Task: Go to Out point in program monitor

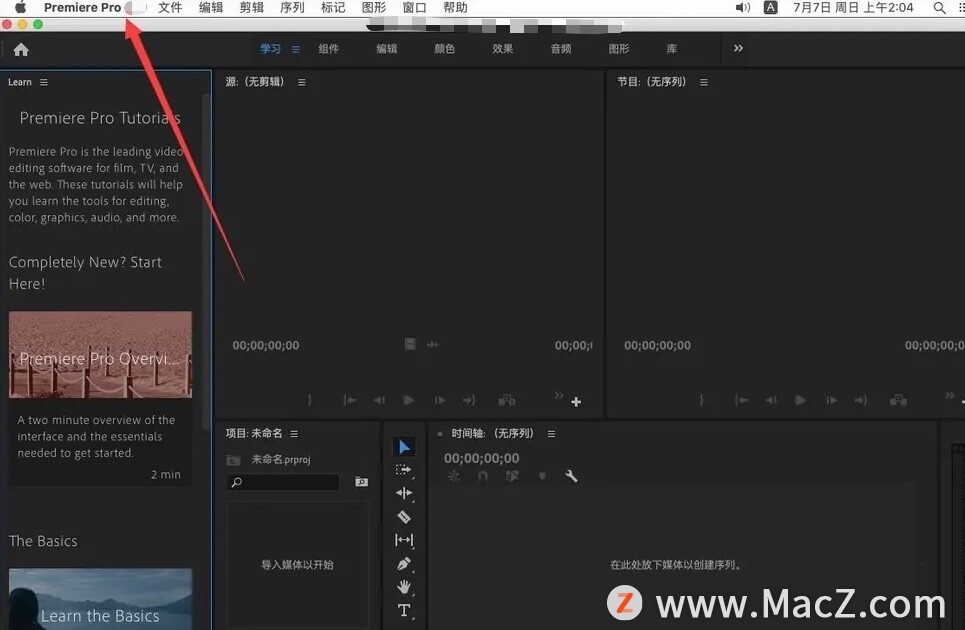Action: [860, 401]
